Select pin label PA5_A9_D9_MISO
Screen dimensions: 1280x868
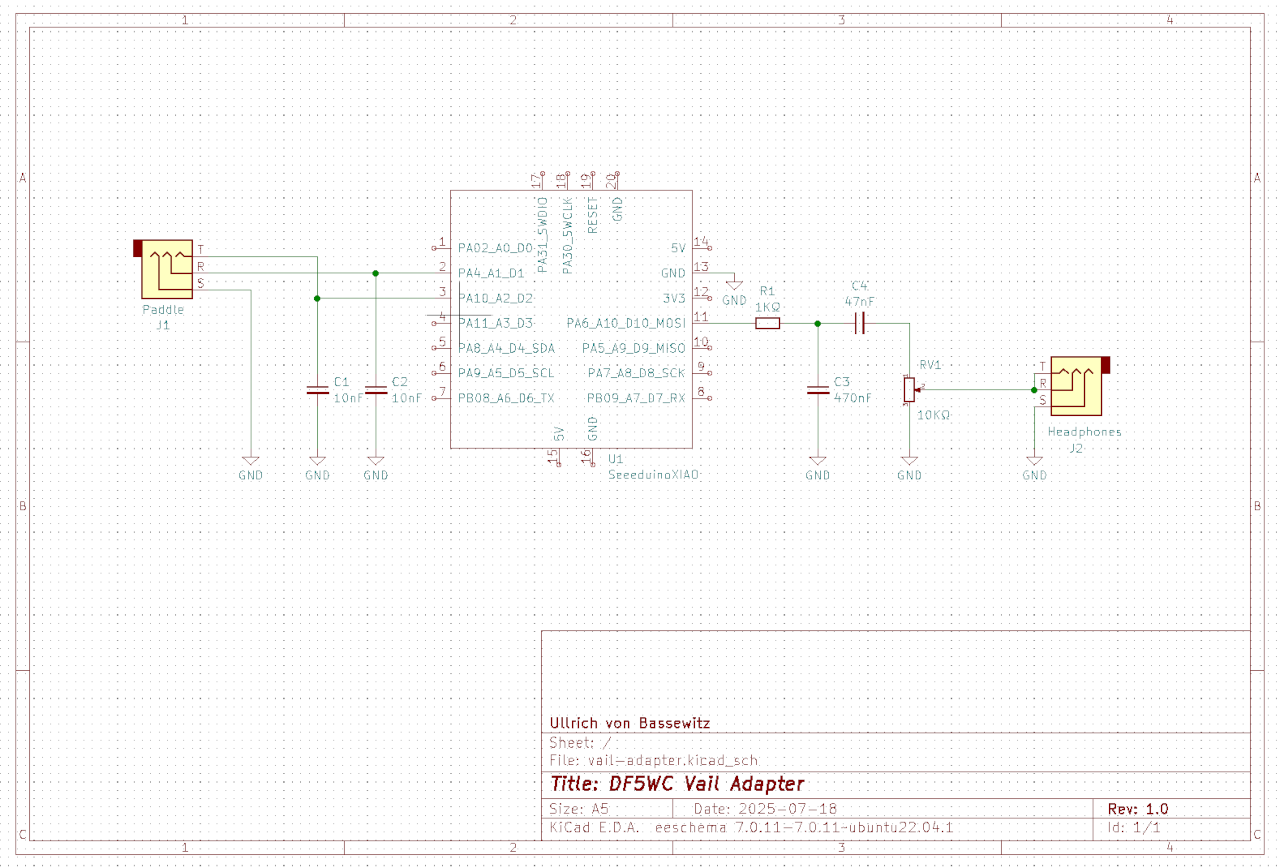[x=634, y=348]
